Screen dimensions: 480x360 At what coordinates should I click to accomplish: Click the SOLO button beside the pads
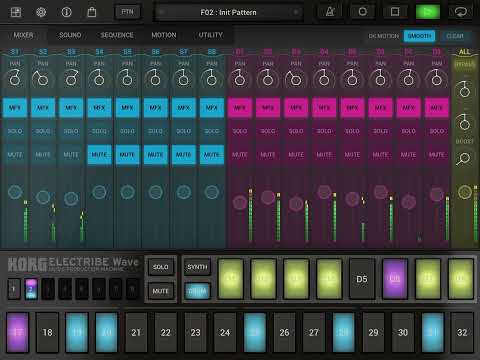[x=160, y=267]
